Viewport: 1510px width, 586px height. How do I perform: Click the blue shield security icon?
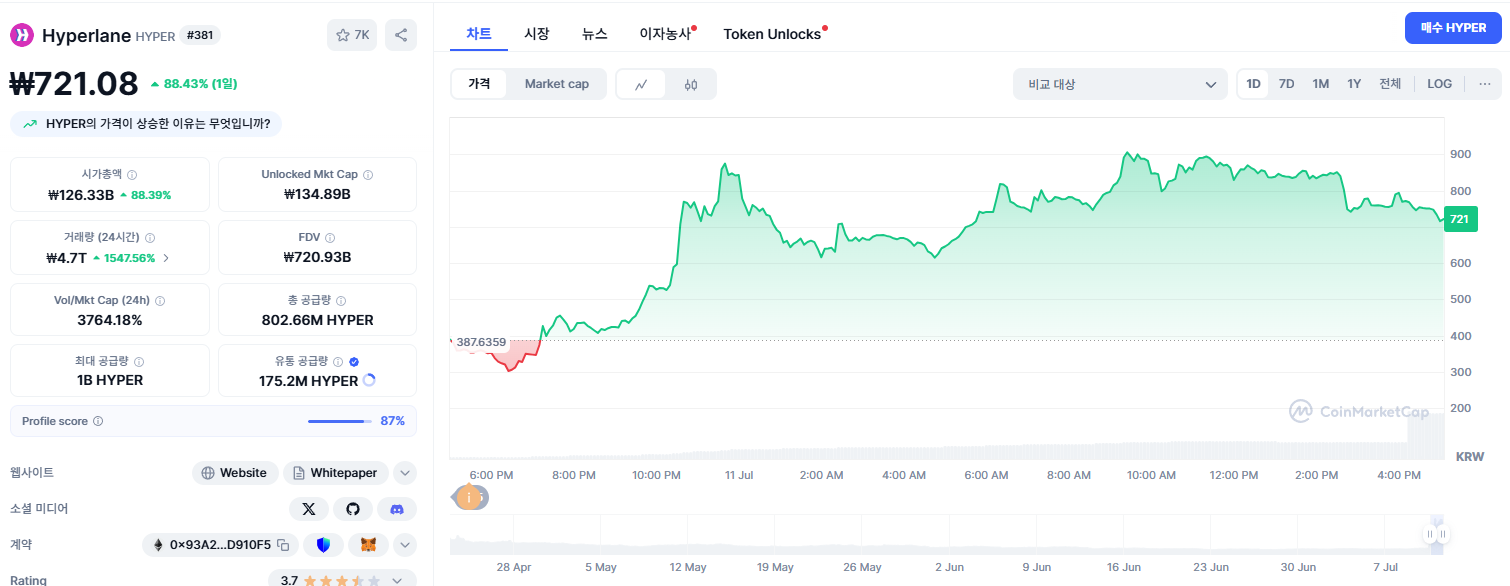pos(323,545)
